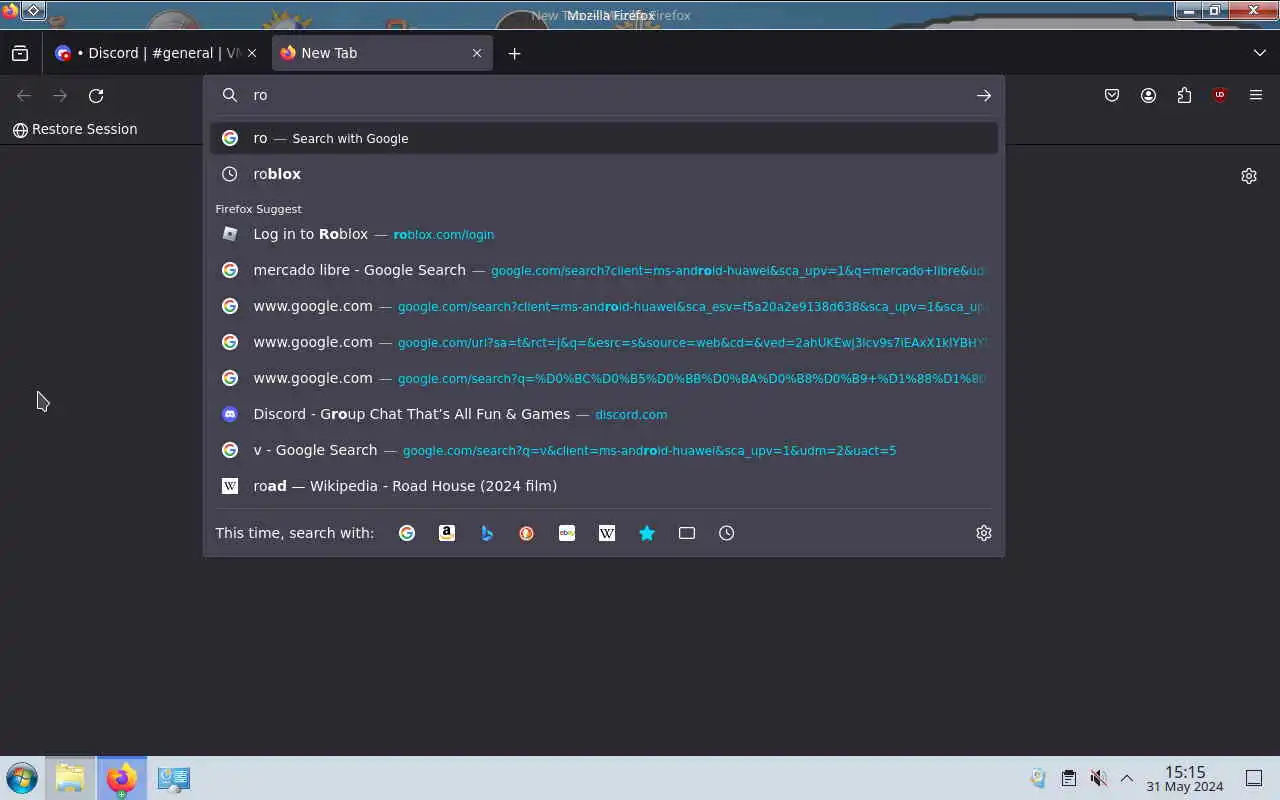
Task: Search this time with Wikipedia icon
Action: pyautogui.click(x=607, y=533)
